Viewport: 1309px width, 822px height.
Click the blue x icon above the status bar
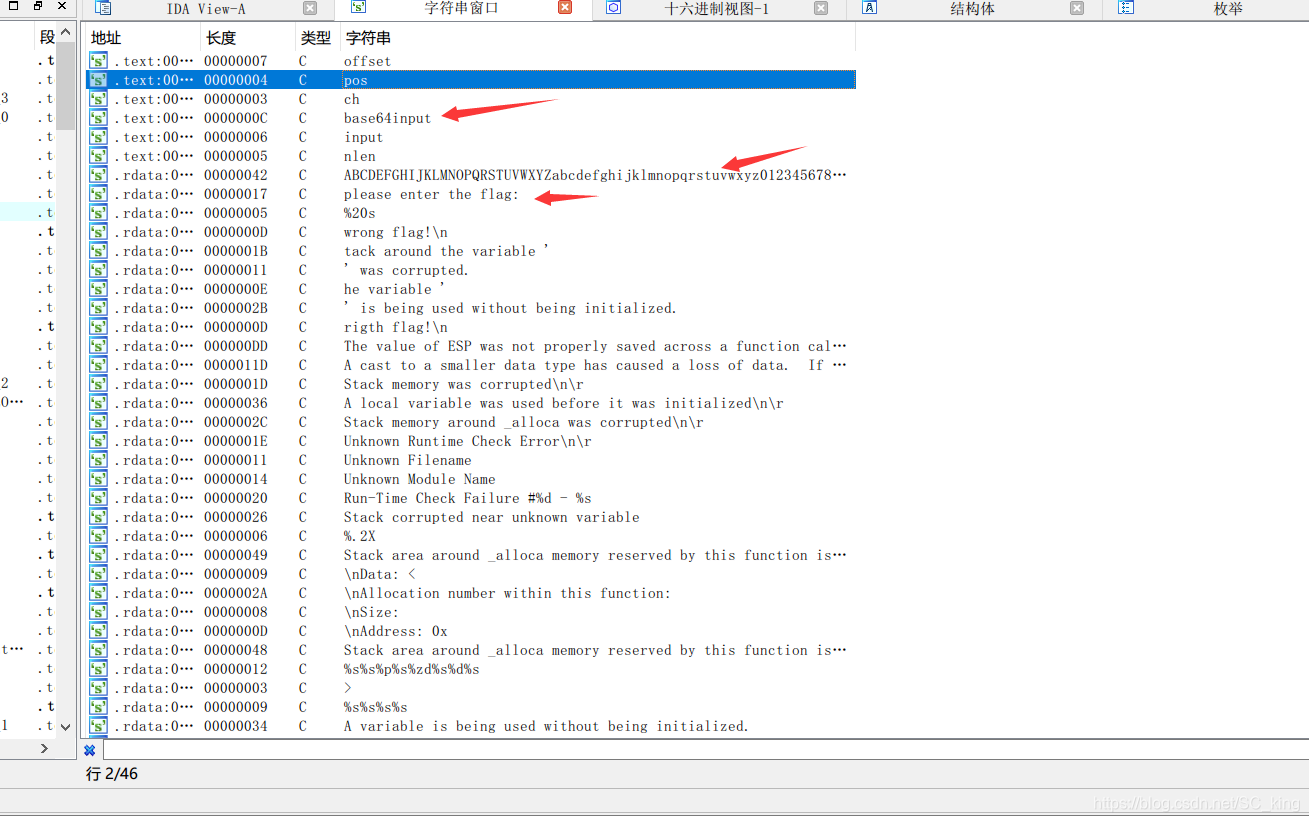click(x=89, y=750)
